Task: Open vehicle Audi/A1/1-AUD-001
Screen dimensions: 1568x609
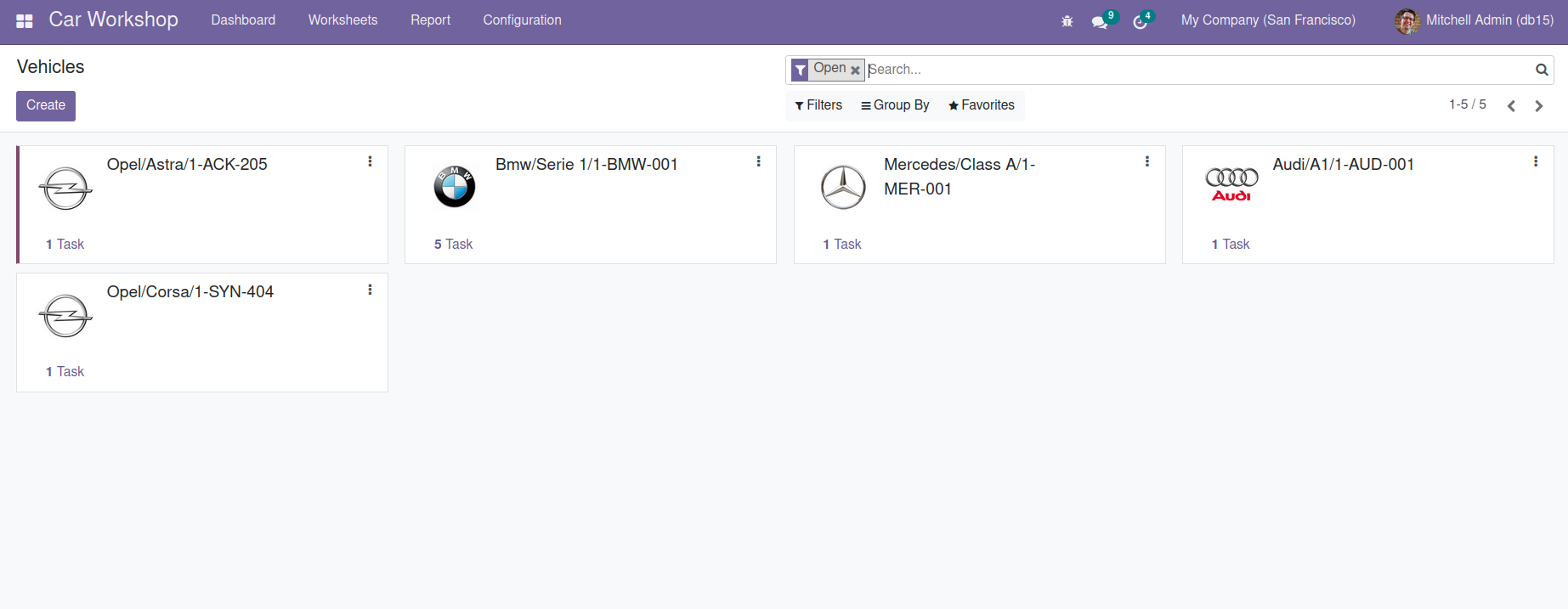Action: click(1343, 165)
